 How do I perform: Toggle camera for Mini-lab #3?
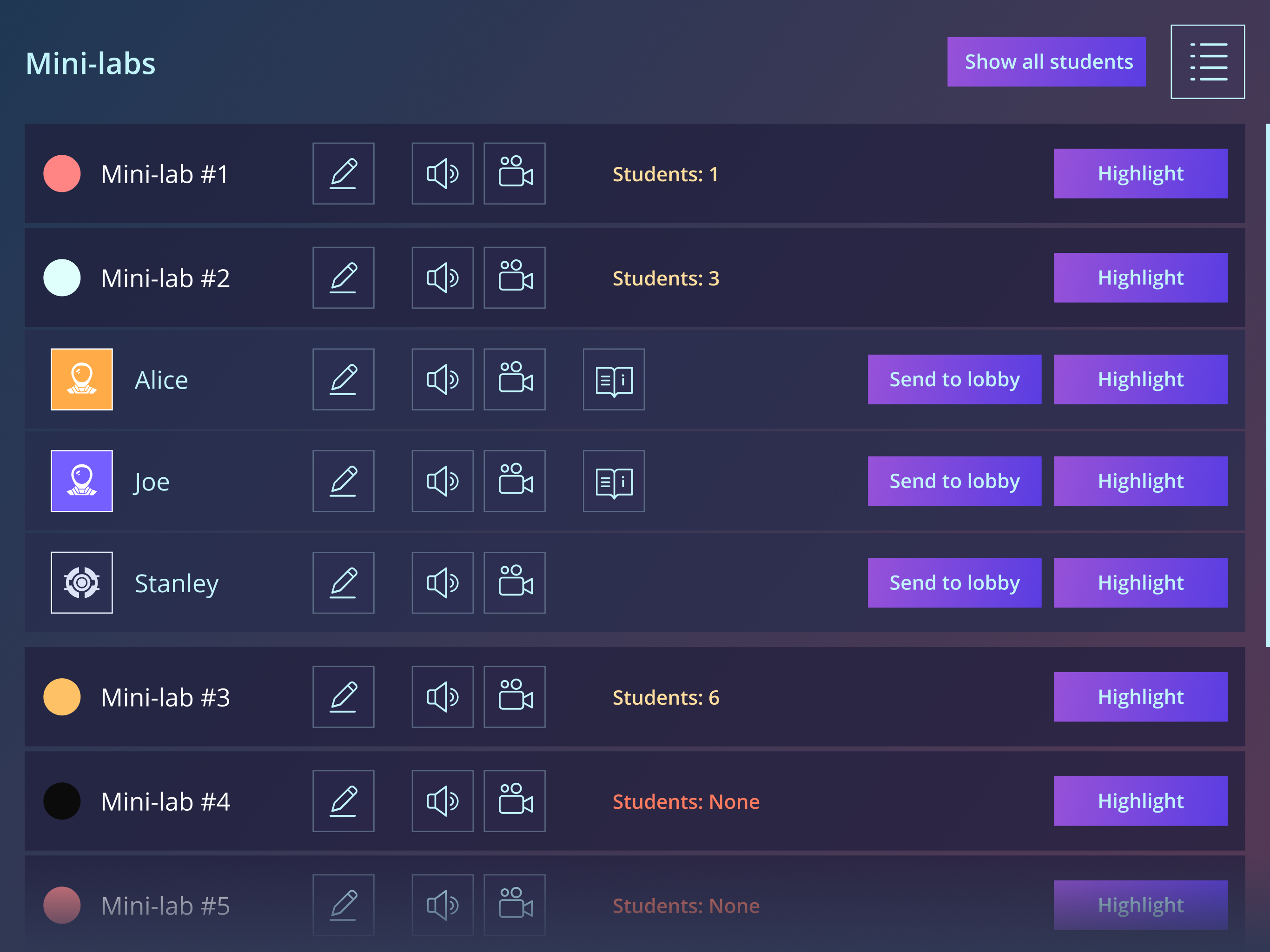pos(515,697)
